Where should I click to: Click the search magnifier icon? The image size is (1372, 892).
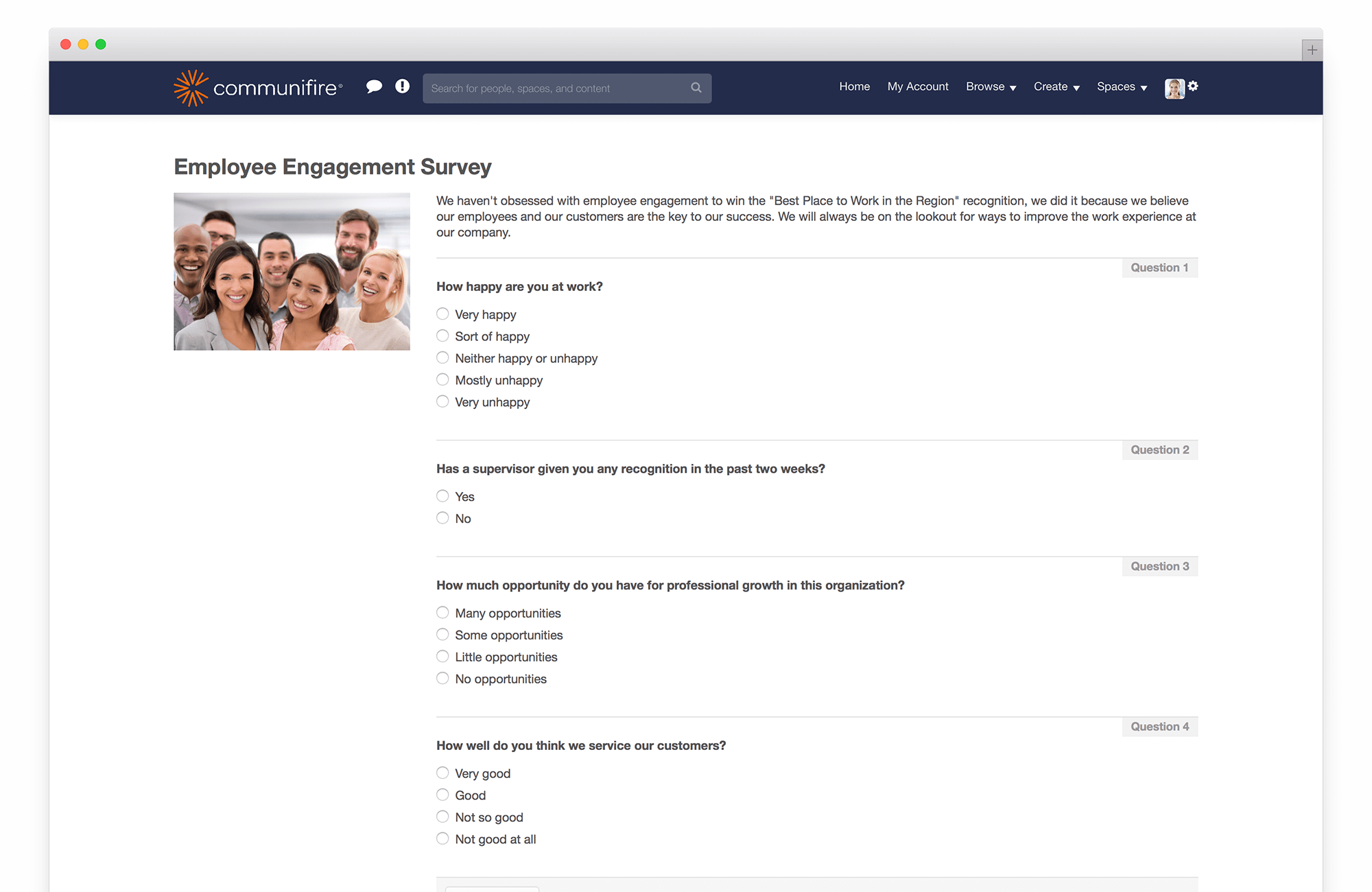(x=696, y=88)
